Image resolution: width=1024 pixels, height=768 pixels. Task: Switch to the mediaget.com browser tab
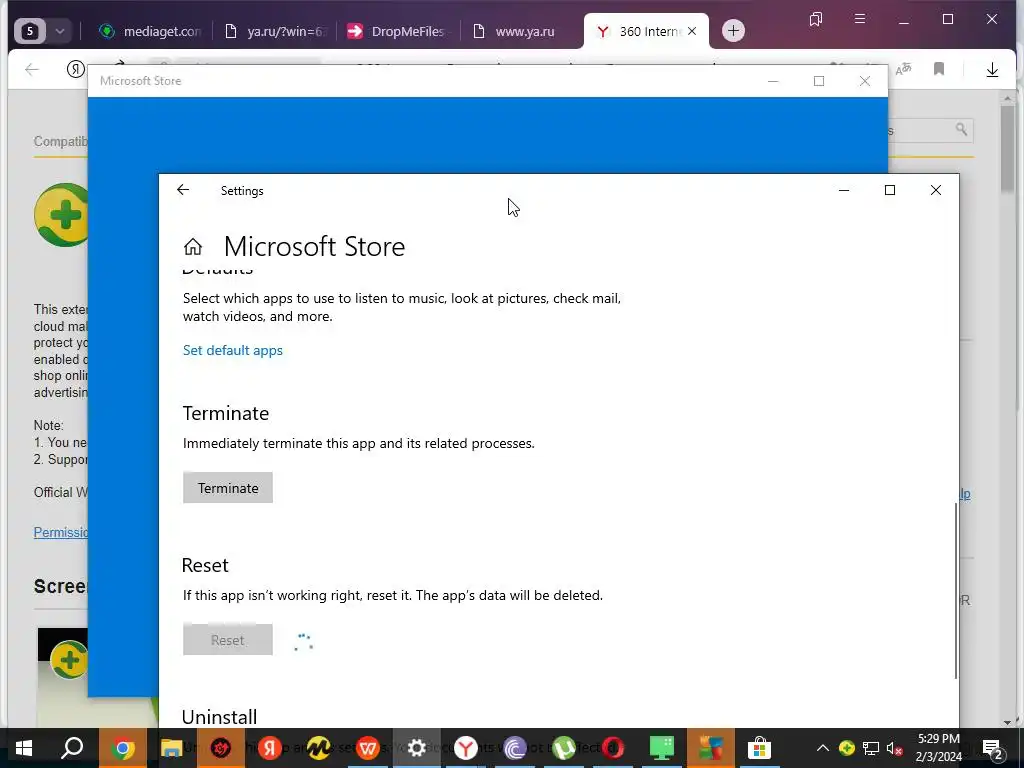click(150, 31)
